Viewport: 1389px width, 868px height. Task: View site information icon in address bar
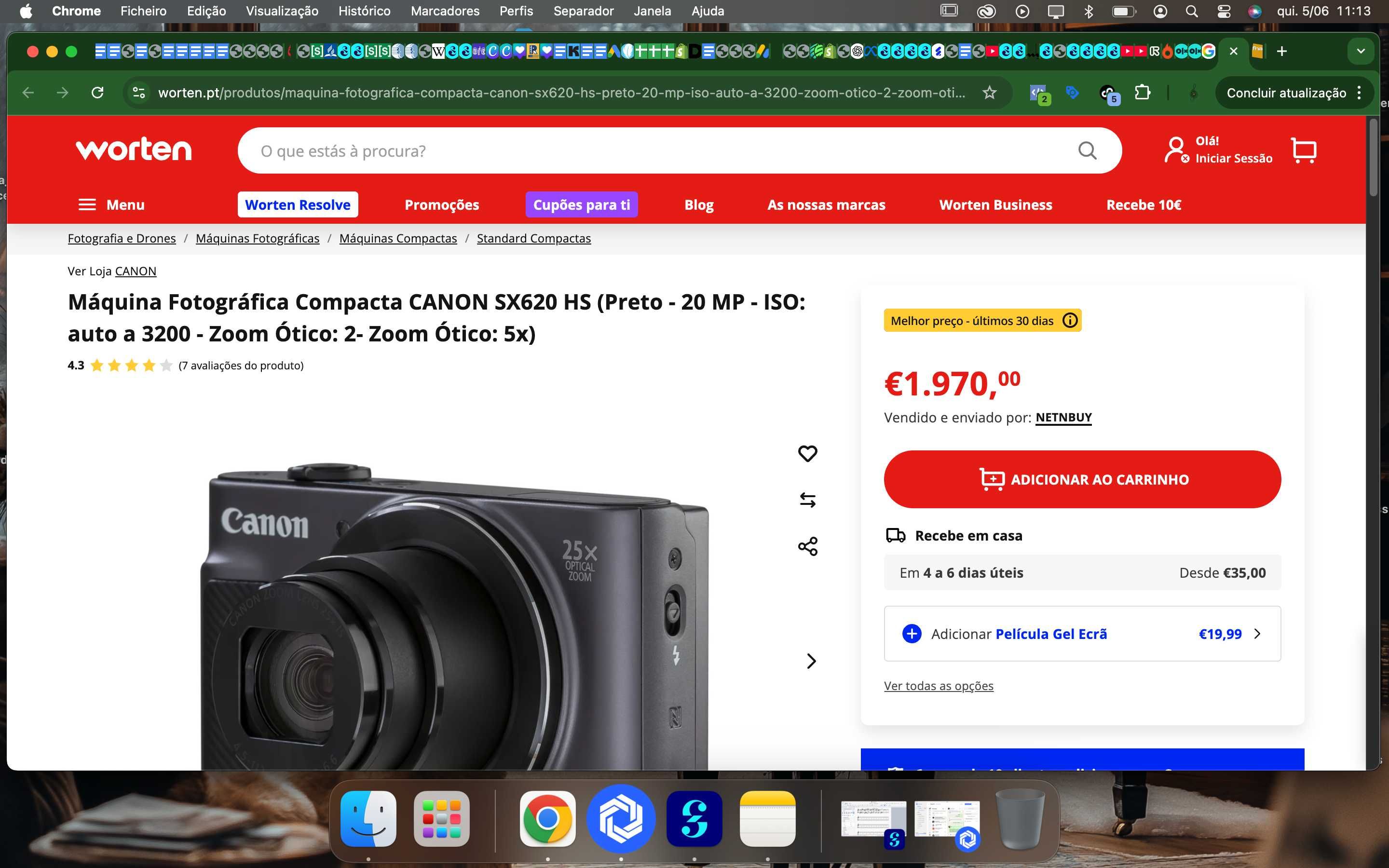[x=138, y=93]
